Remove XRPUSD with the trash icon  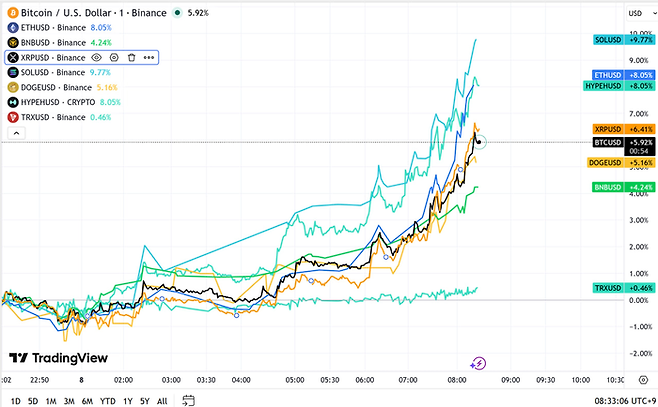[131, 58]
